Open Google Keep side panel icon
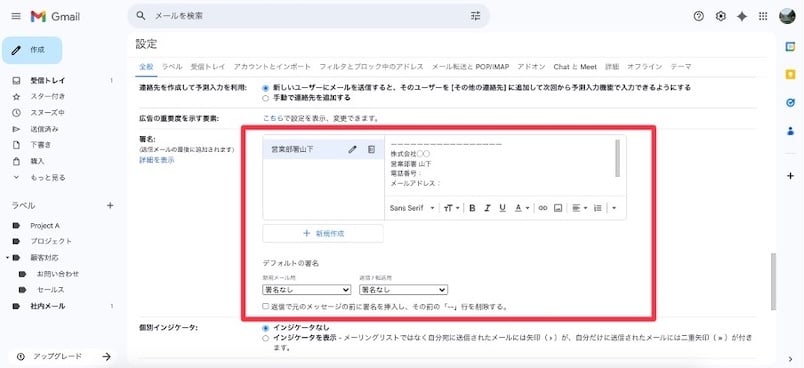This screenshot has width=804, height=368. click(790, 75)
